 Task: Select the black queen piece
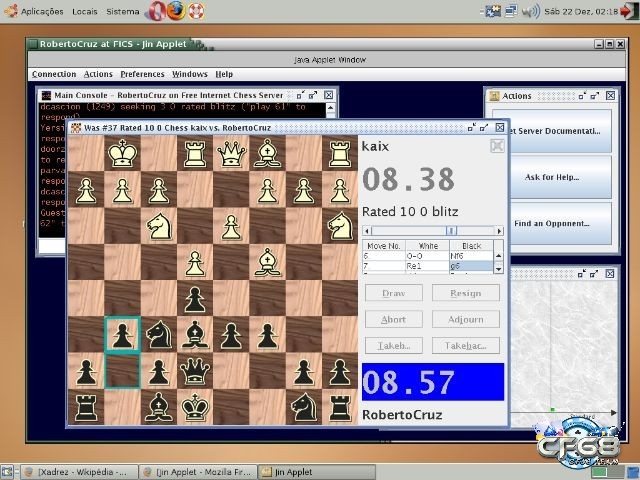[195, 371]
